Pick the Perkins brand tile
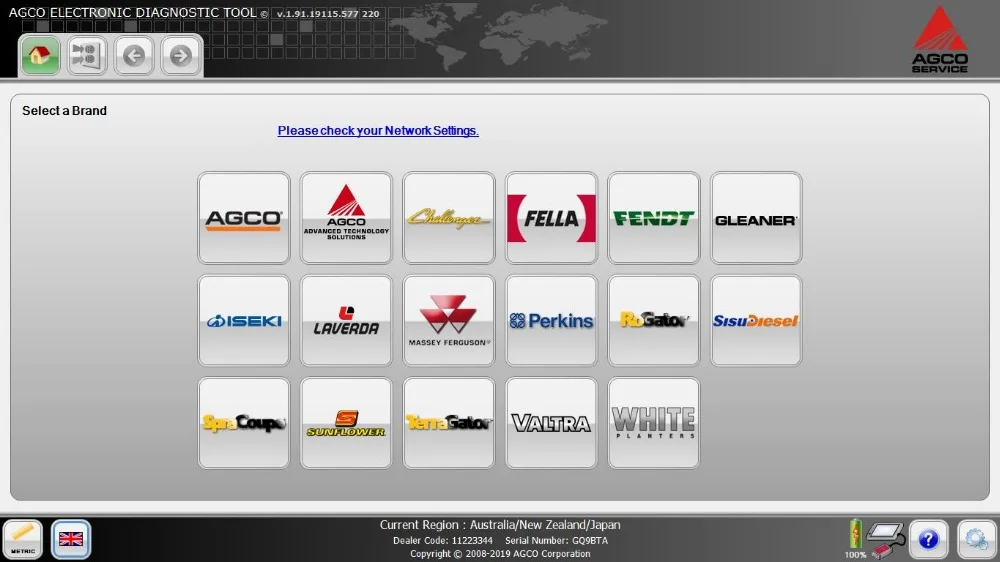 click(552, 321)
